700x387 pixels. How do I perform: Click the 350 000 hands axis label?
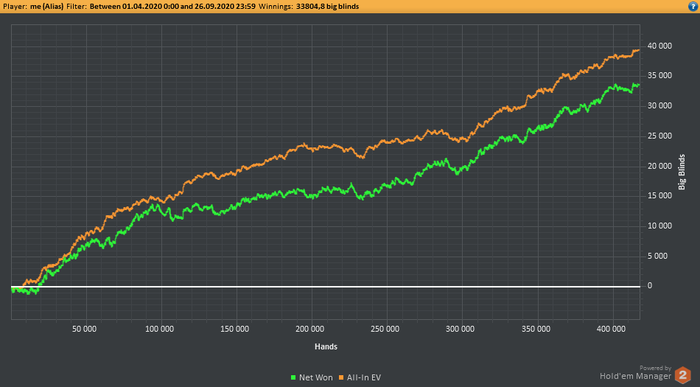tap(536, 329)
